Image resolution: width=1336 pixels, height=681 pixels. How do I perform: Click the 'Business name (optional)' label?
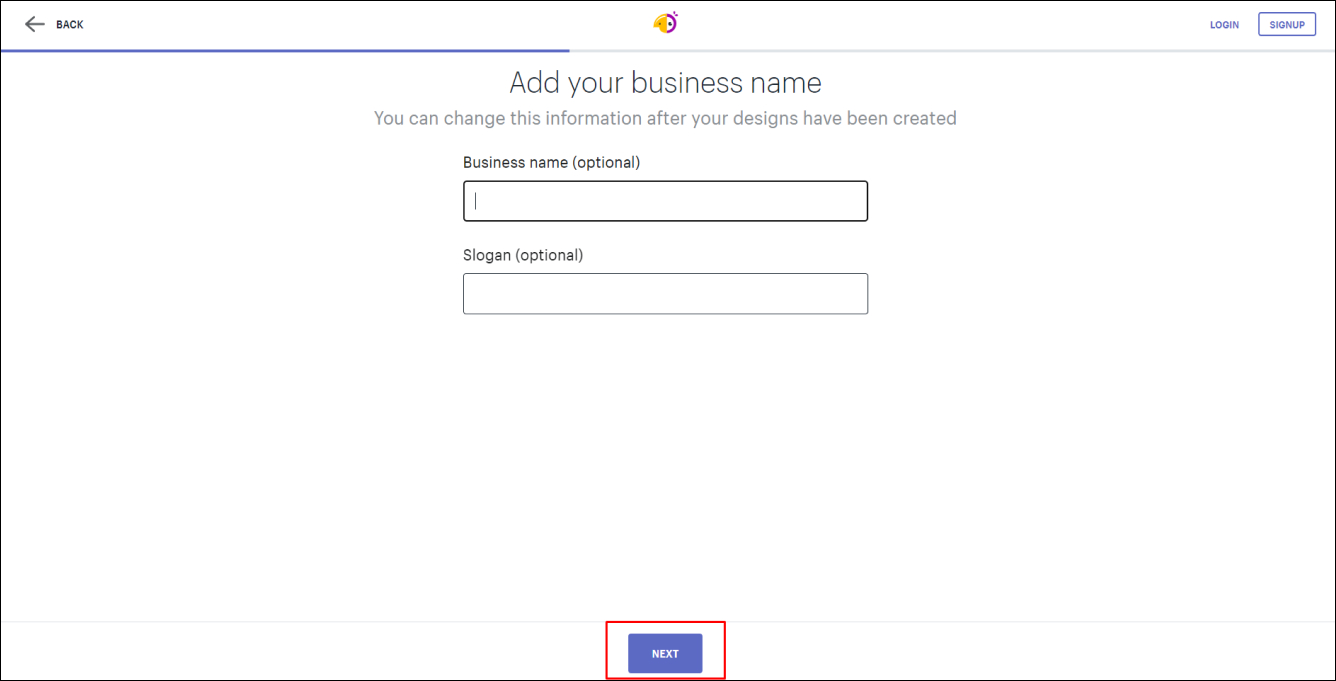tap(551, 162)
